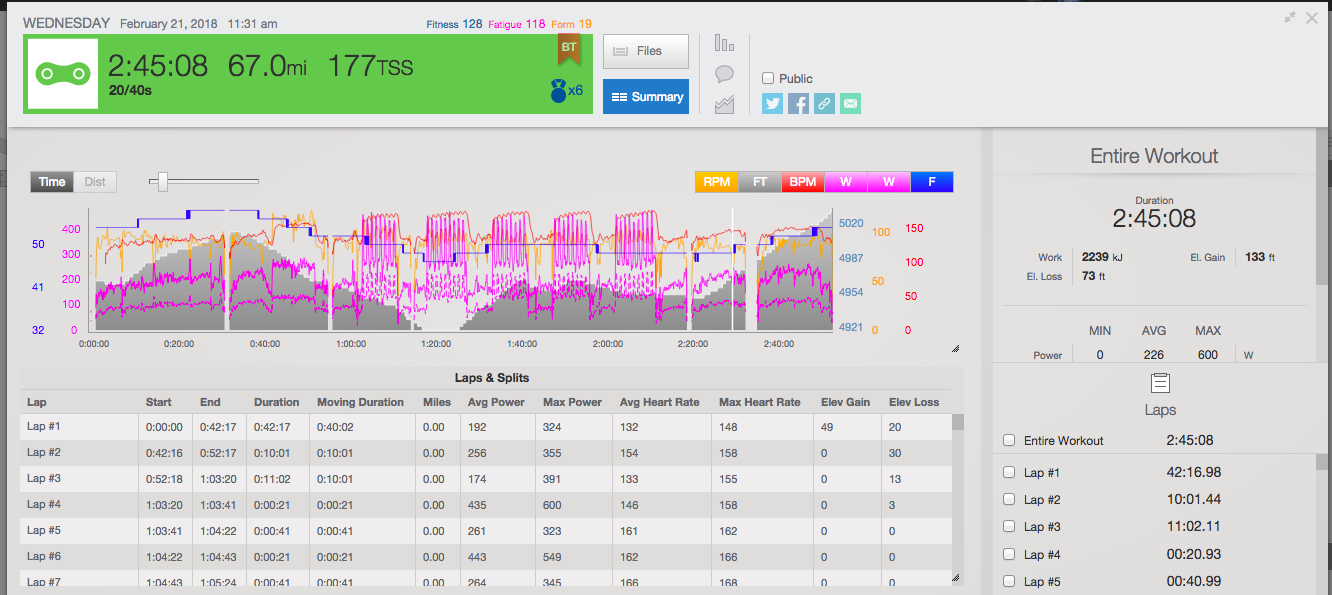
Task: Click the area chart trend icon
Action: pyautogui.click(x=724, y=104)
